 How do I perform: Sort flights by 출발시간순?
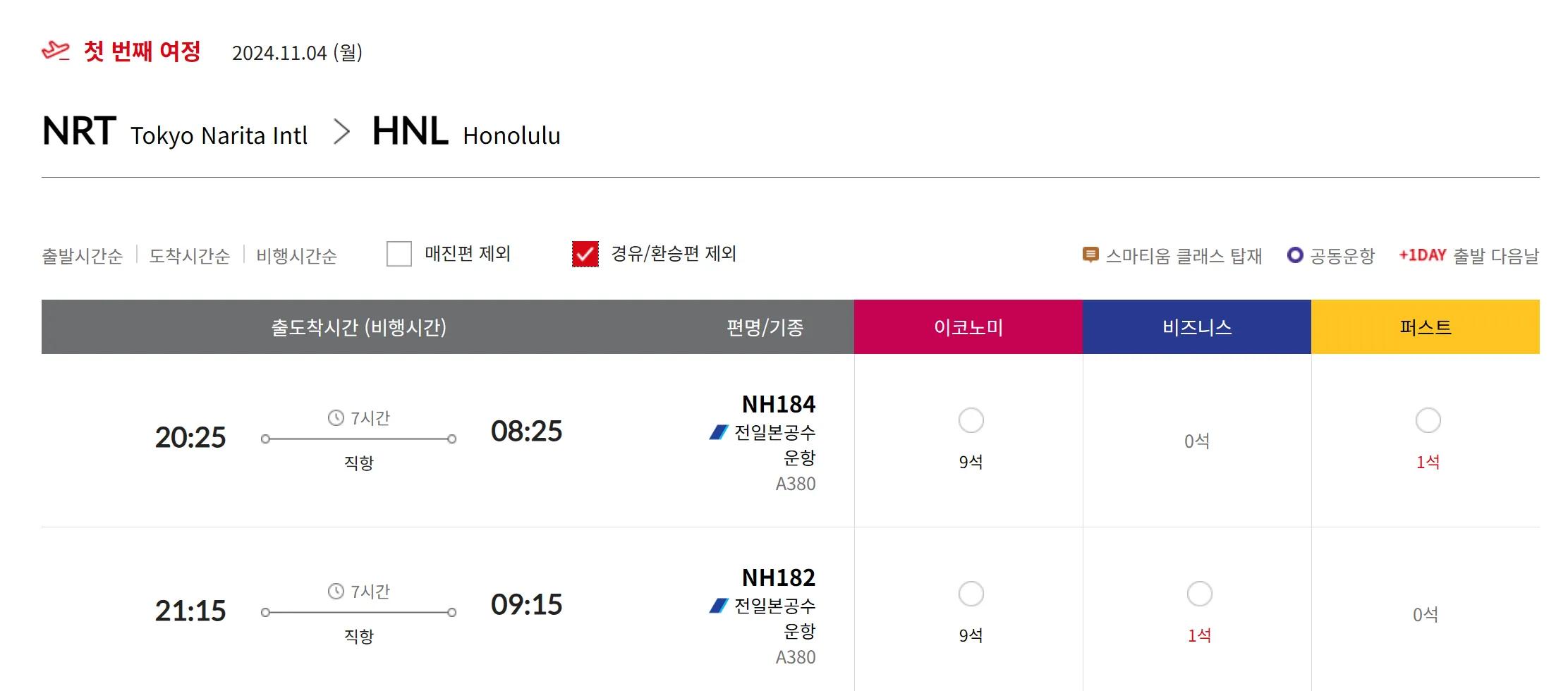(x=83, y=255)
